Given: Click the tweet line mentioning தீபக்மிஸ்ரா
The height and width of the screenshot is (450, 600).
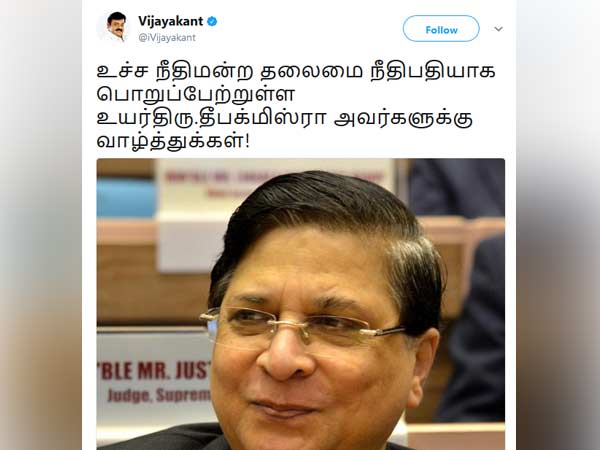Looking at the screenshot, I should [285, 119].
